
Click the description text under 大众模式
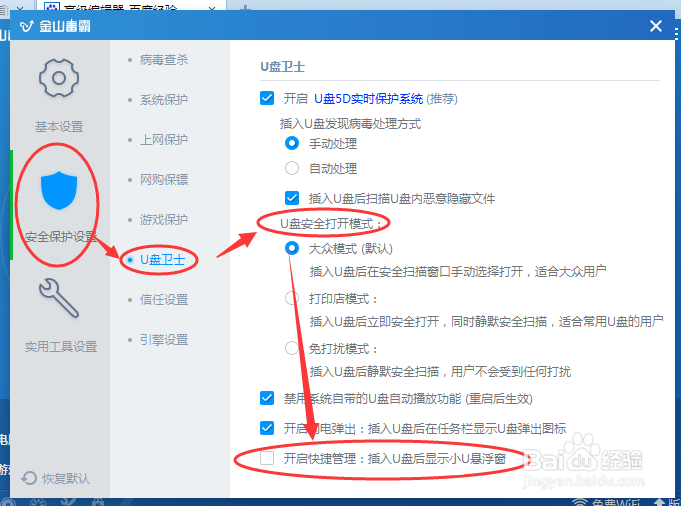coord(458,272)
